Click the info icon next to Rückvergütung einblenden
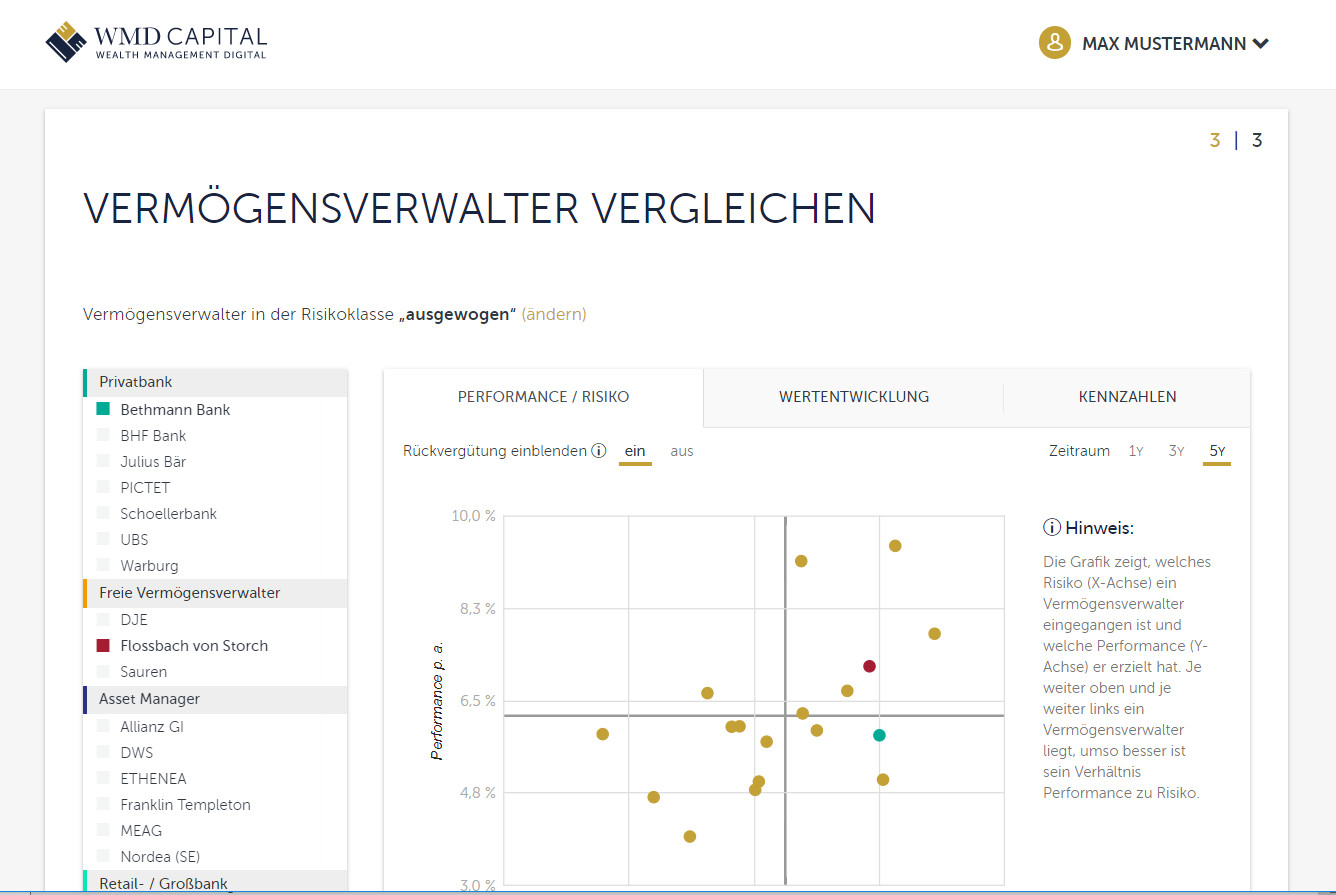Viewport: 1336px width, 895px height. 599,451
